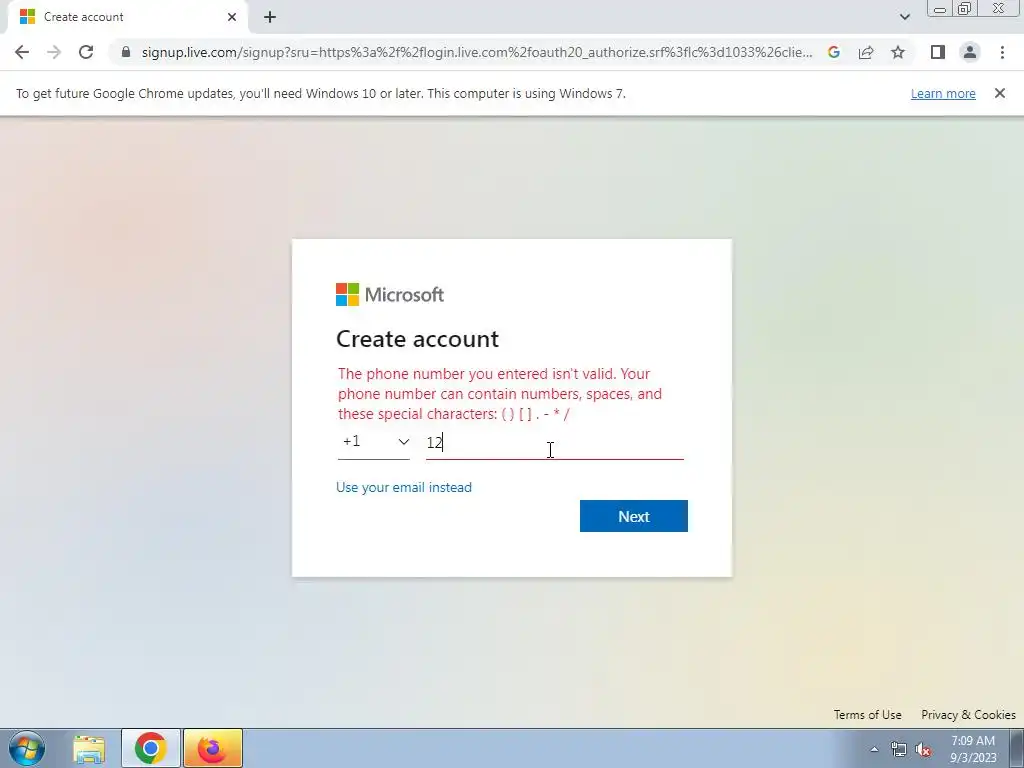
Task: Click the Create account heading
Action: click(x=417, y=339)
